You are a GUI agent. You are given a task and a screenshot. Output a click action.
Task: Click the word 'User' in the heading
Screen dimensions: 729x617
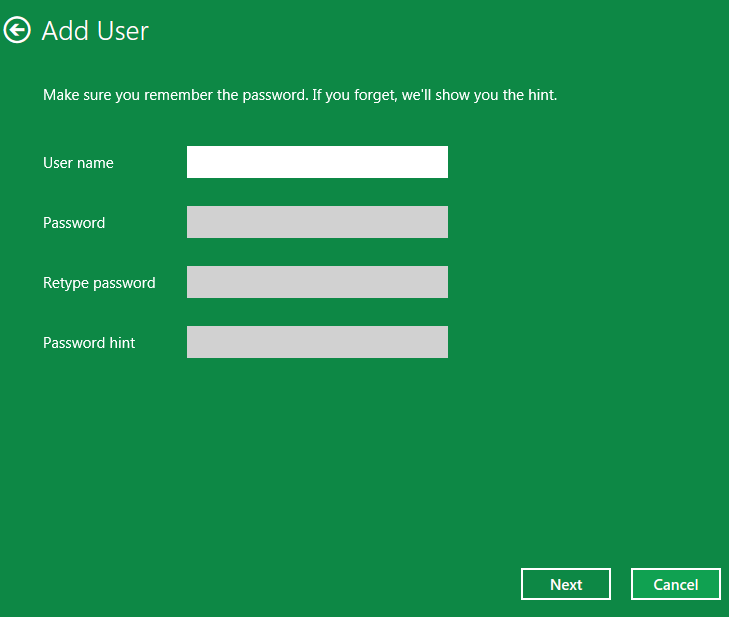123,31
